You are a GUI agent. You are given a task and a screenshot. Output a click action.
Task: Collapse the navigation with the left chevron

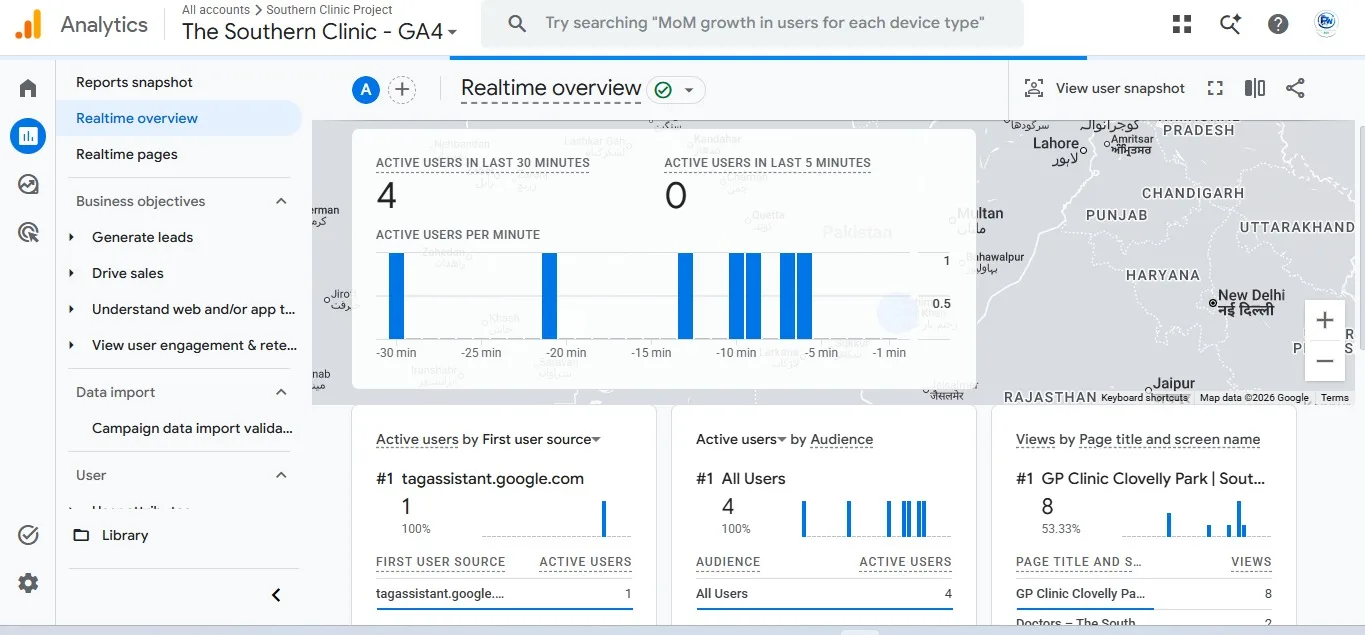[x=276, y=595]
